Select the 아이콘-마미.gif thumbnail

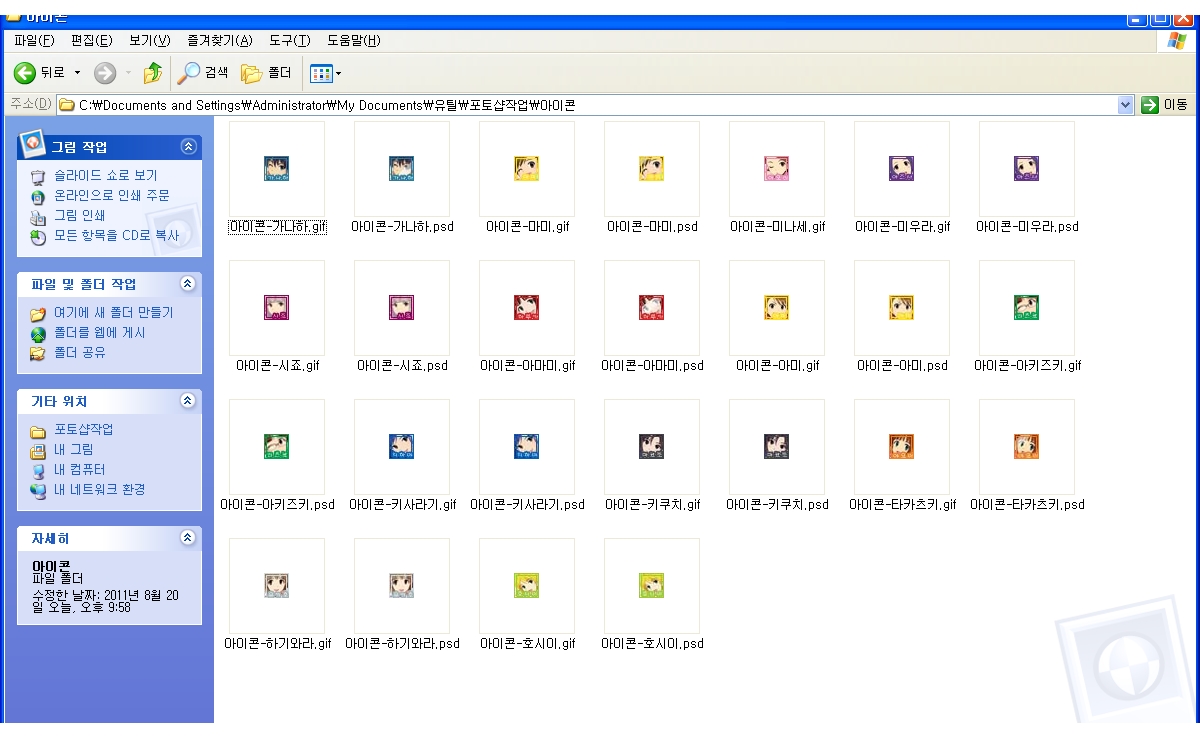(x=527, y=169)
